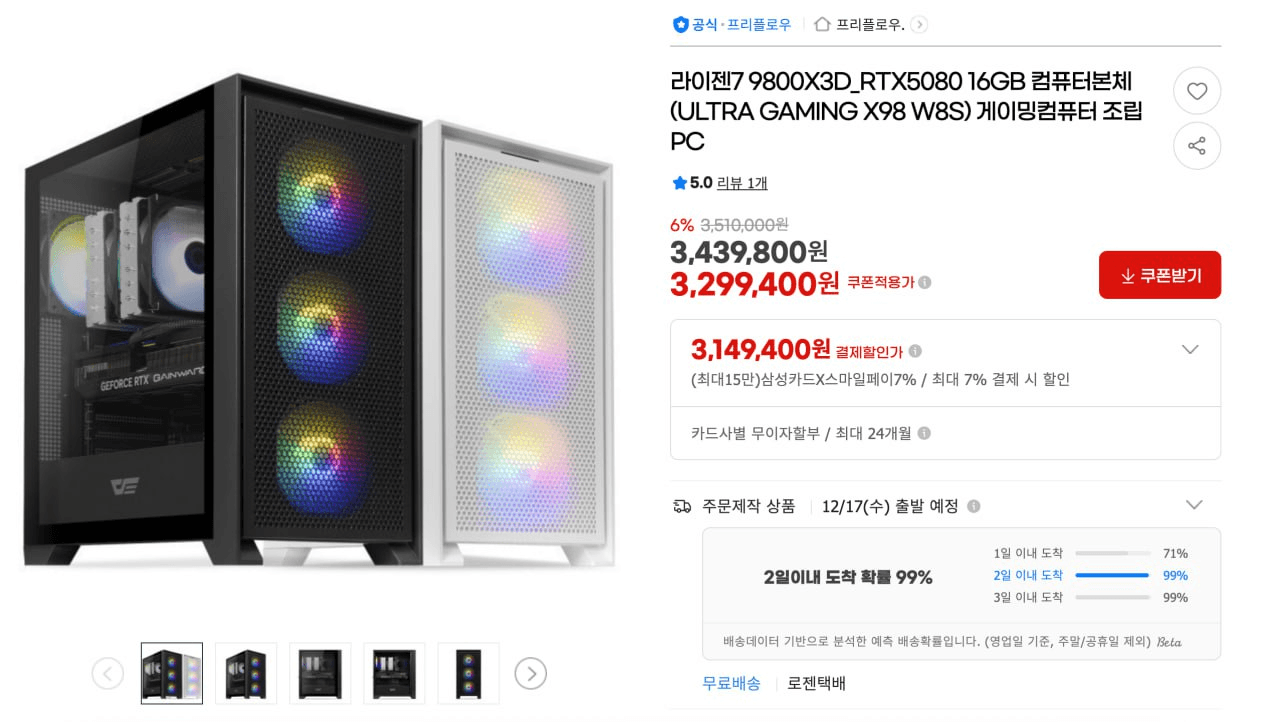Screen dimensions: 1280x722
Task: Click info icon beside 쿠폰적용가
Action: [x=925, y=283]
